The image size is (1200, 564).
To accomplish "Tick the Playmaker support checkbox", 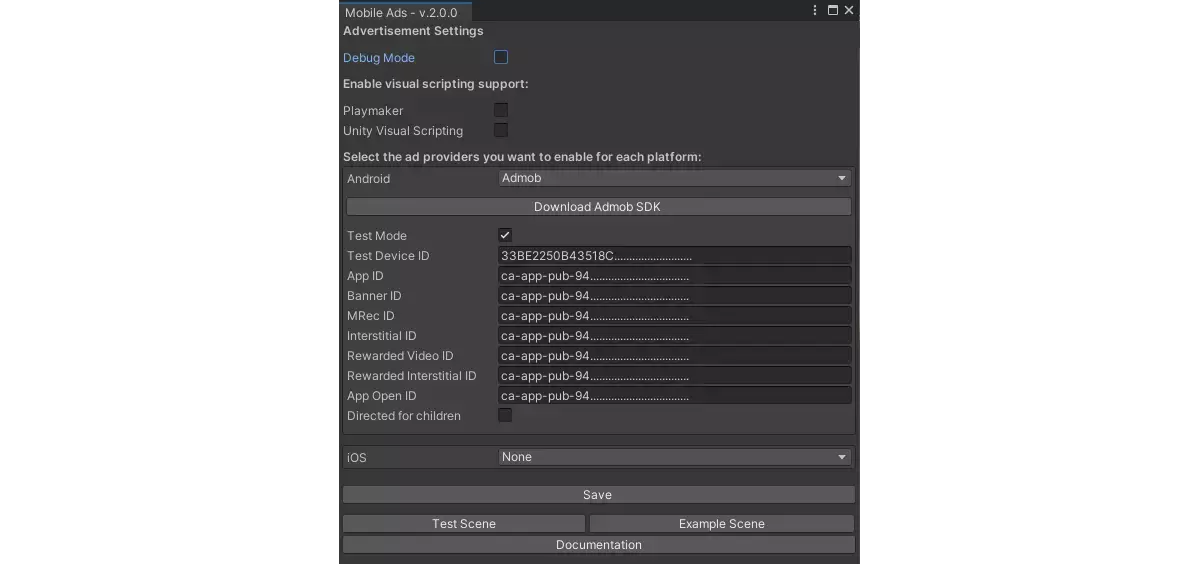I will 501,110.
